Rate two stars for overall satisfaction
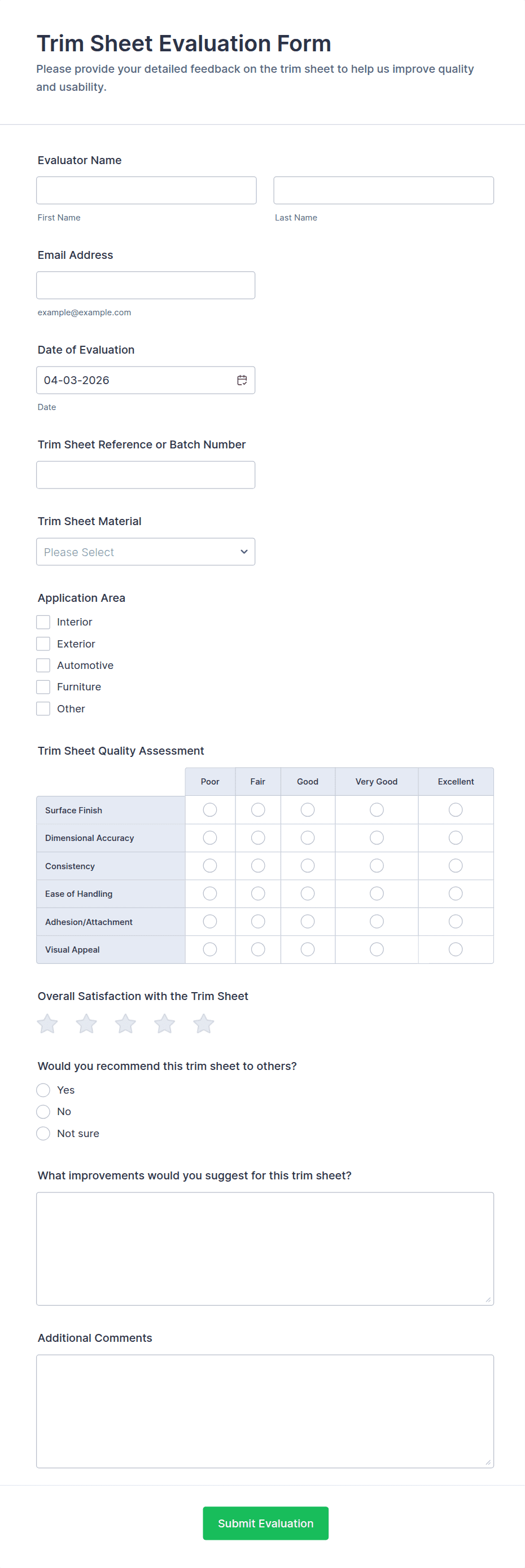525x1568 pixels. pyautogui.click(x=86, y=1024)
